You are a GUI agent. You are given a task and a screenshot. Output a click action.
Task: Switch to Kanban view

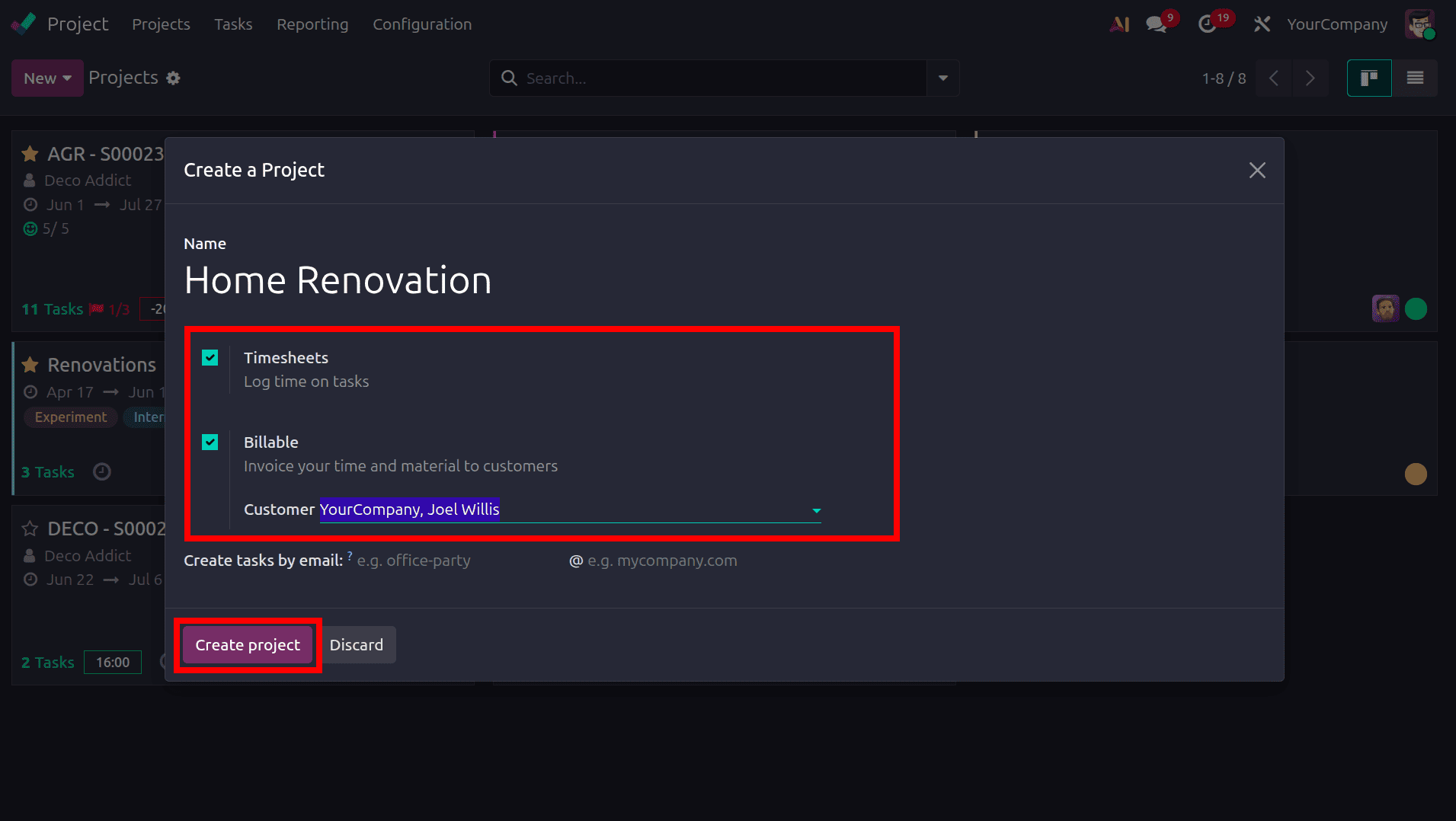[x=1369, y=78]
